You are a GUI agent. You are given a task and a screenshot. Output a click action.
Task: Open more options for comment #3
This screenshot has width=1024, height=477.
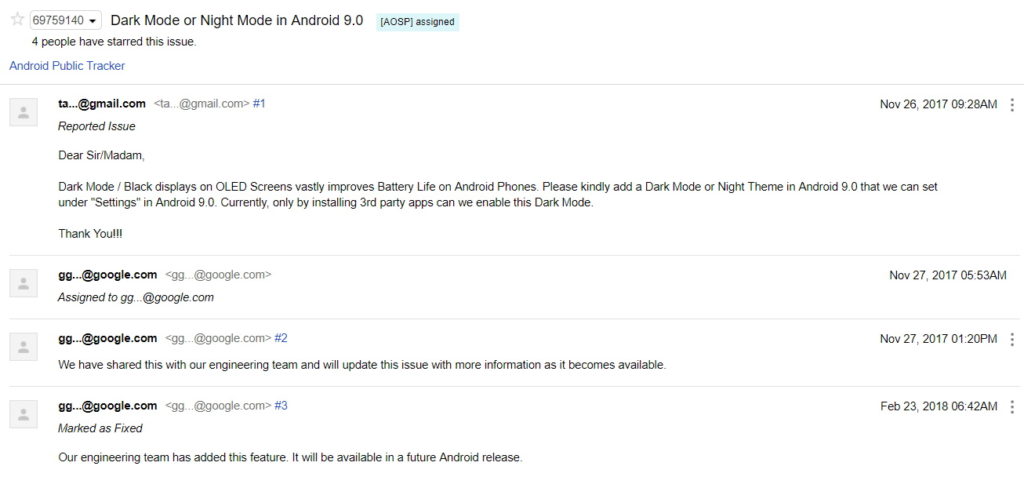point(1012,406)
